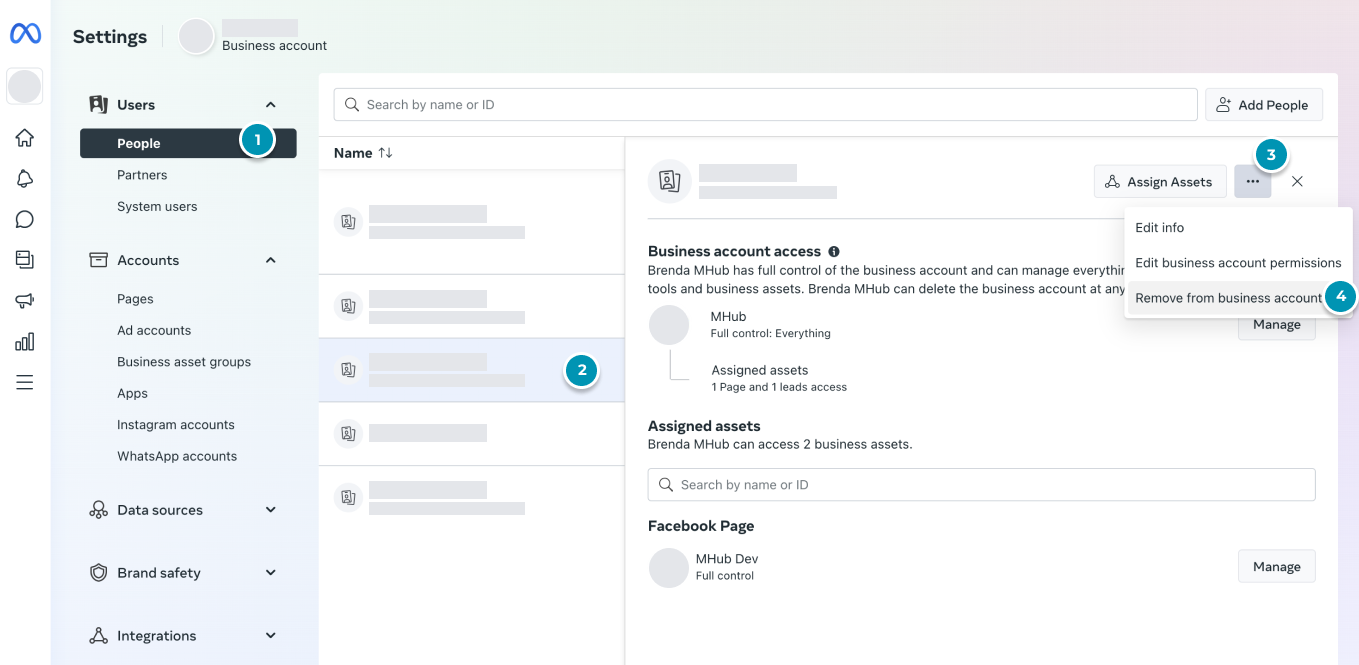Click the Add People button
The height and width of the screenshot is (665, 1359).
(1264, 105)
